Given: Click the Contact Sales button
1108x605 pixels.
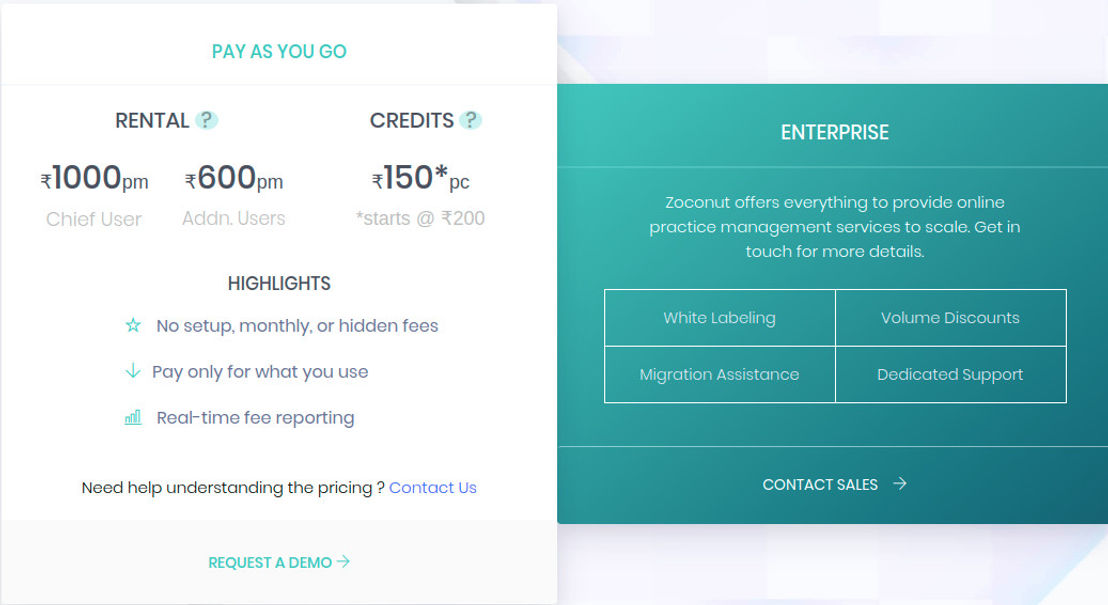Looking at the screenshot, I should click(x=835, y=484).
